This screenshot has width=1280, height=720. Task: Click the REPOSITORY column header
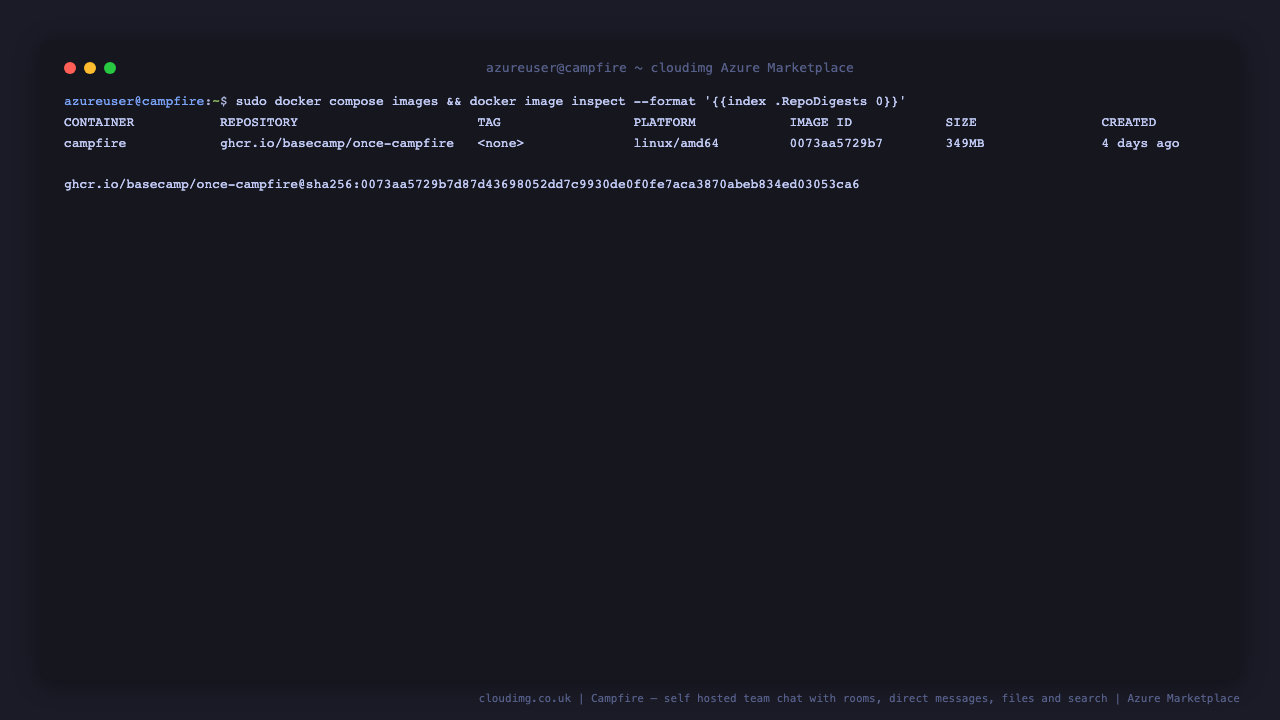(259, 122)
